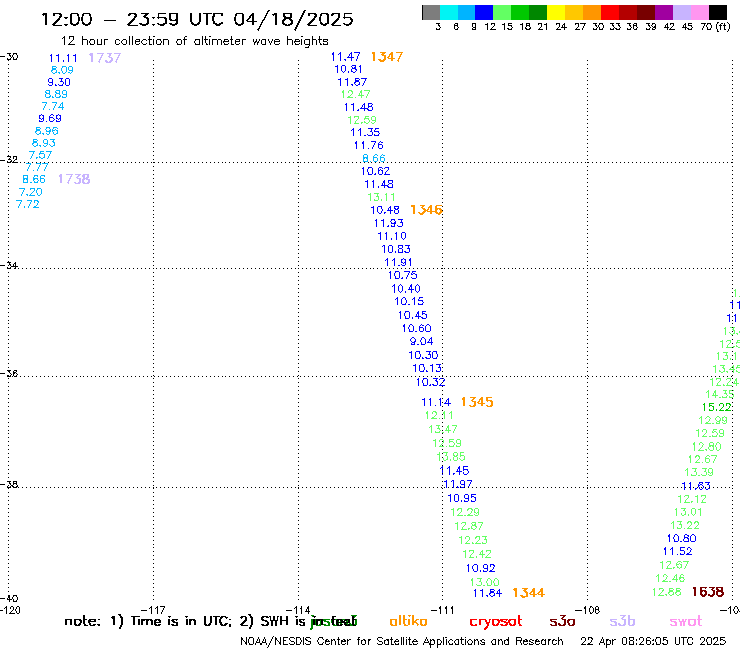Click the wave height value 10.48
Image resolution: width=740 pixels, height=650 pixels.
coord(385,210)
